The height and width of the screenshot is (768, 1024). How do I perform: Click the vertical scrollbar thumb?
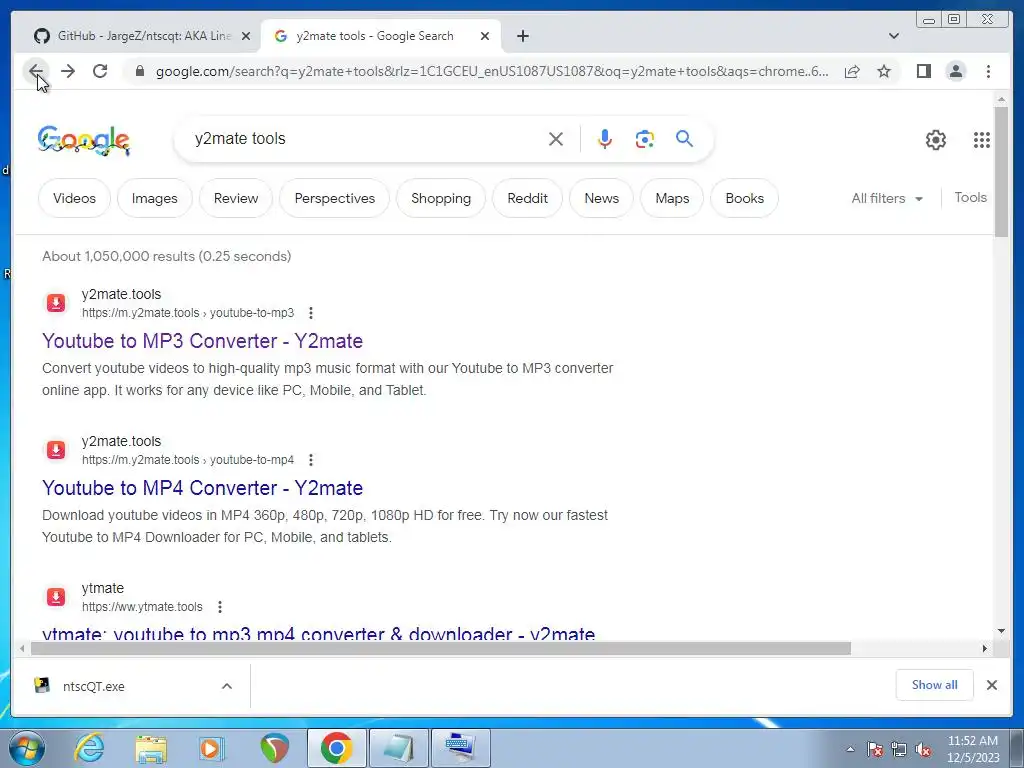coord(1001,172)
